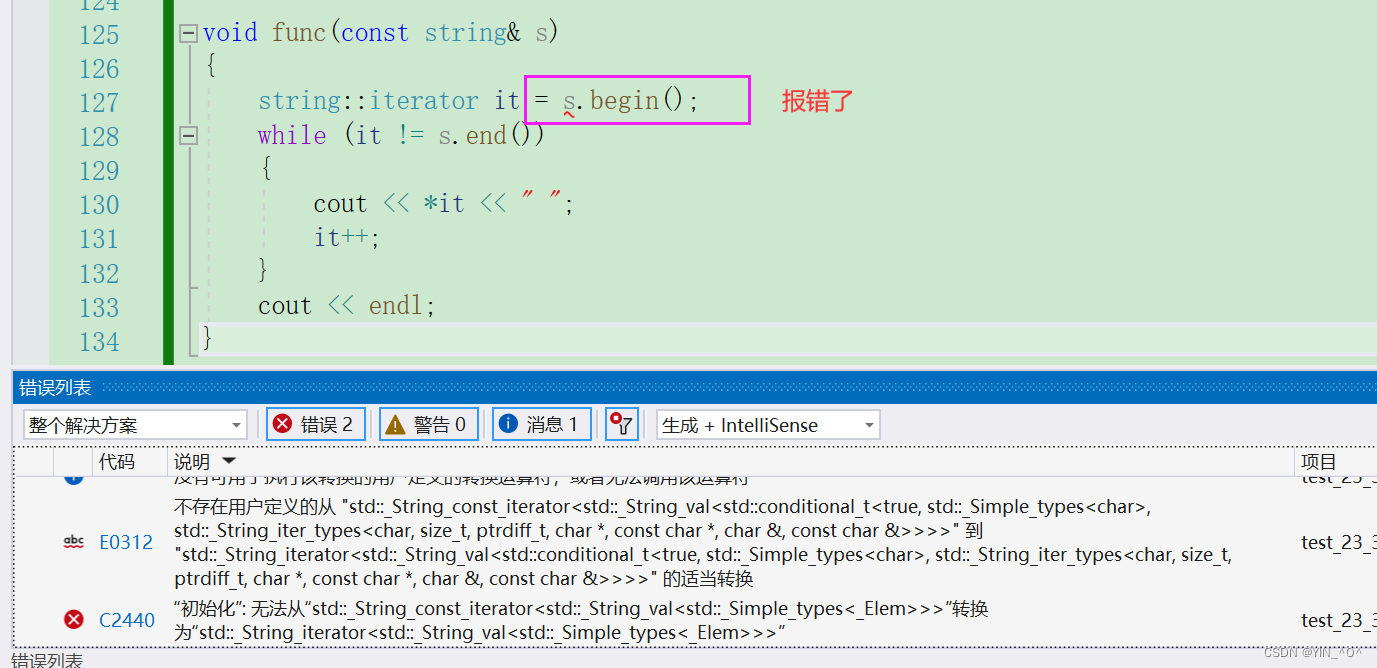Toggle the 警告 0 warnings filter
The image size is (1377, 668).
(x=429, y=424)
